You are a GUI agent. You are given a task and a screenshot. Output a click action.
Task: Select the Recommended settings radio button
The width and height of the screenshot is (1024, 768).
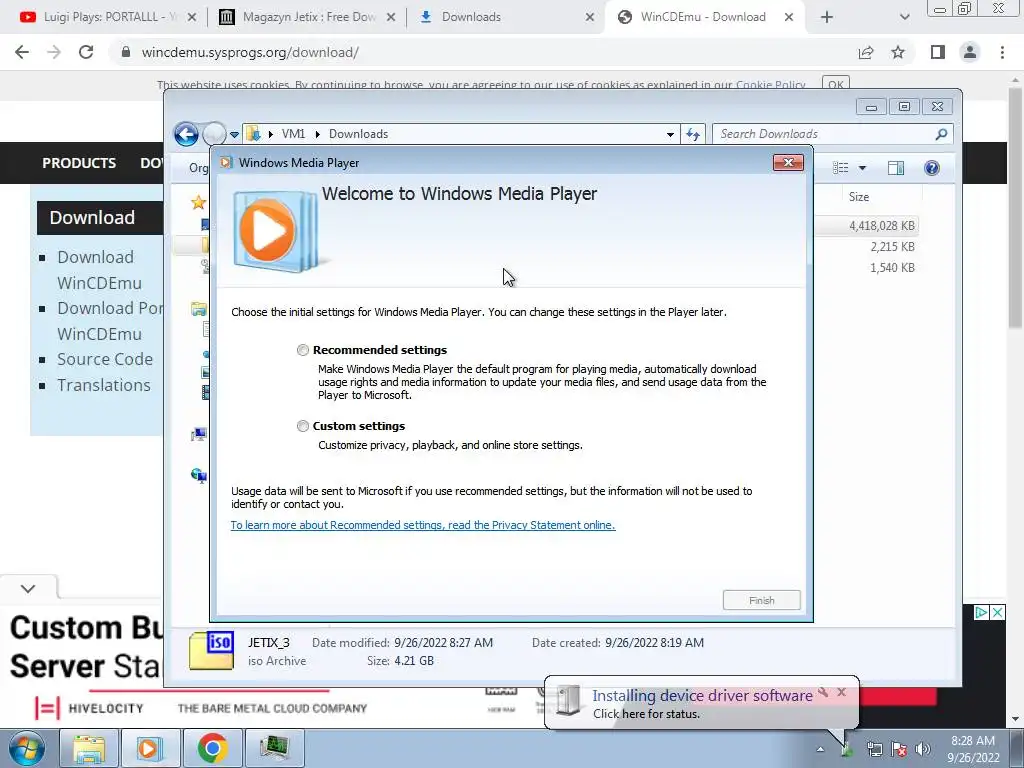302,350
